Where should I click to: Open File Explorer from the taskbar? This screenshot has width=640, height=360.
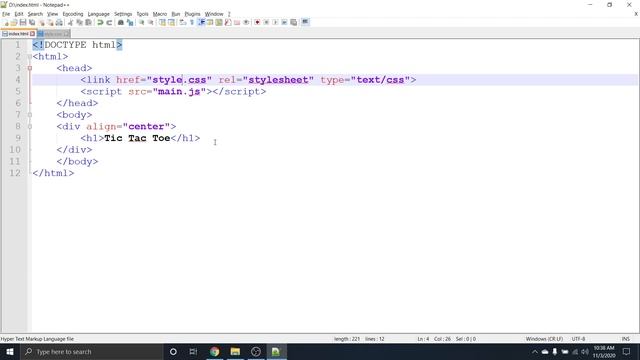pos(235,351)
